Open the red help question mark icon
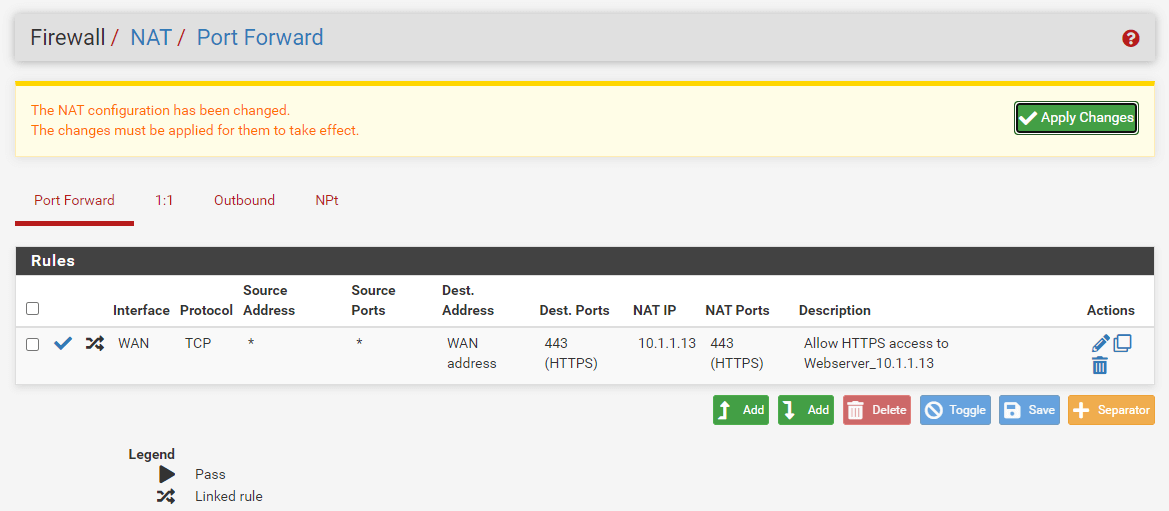The height and width of the screenshot is (511, 1169). pyautogui.click(x=1130, y=39)
